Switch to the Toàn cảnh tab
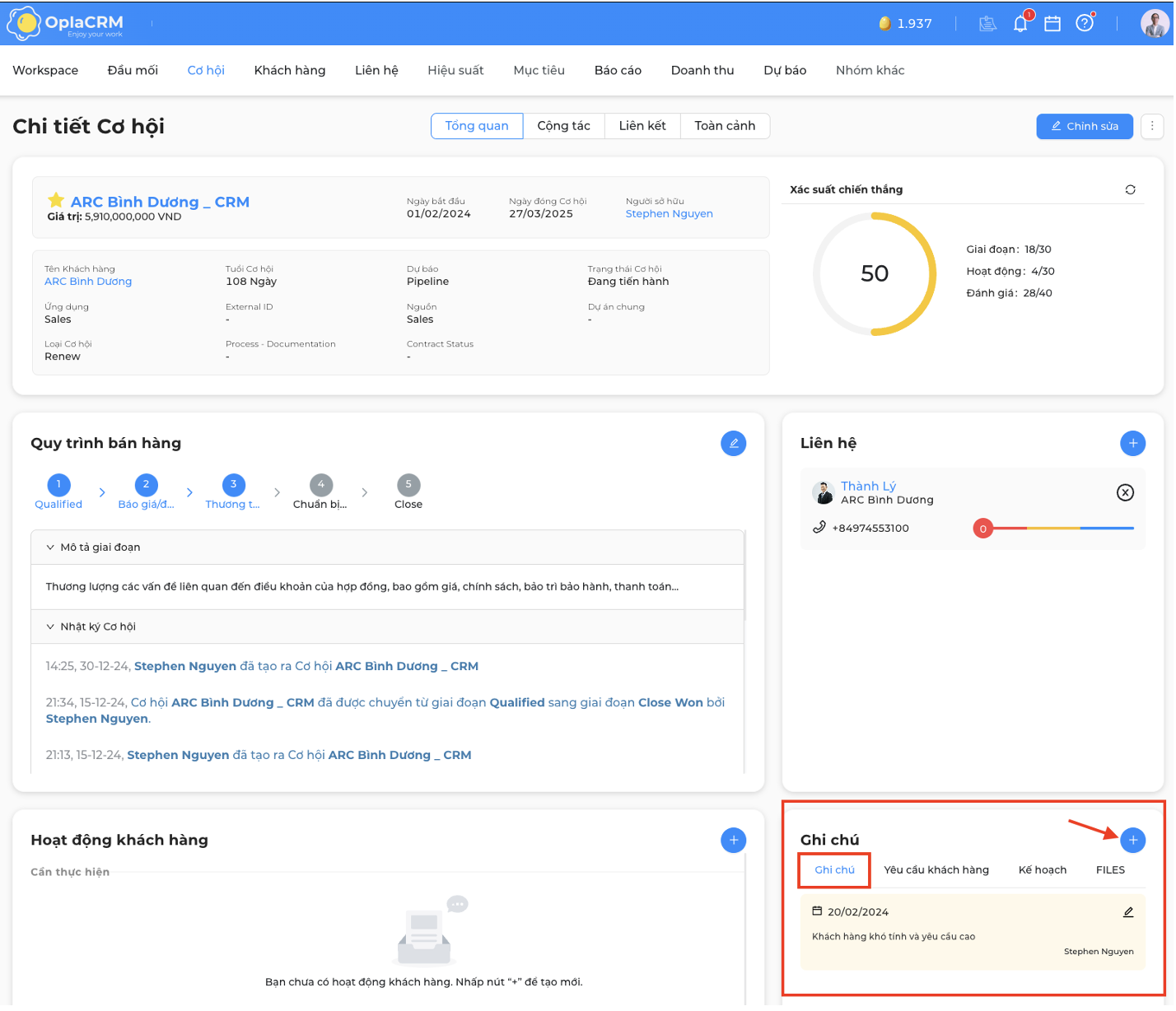 pyautogui.click(x=725, y=126)
